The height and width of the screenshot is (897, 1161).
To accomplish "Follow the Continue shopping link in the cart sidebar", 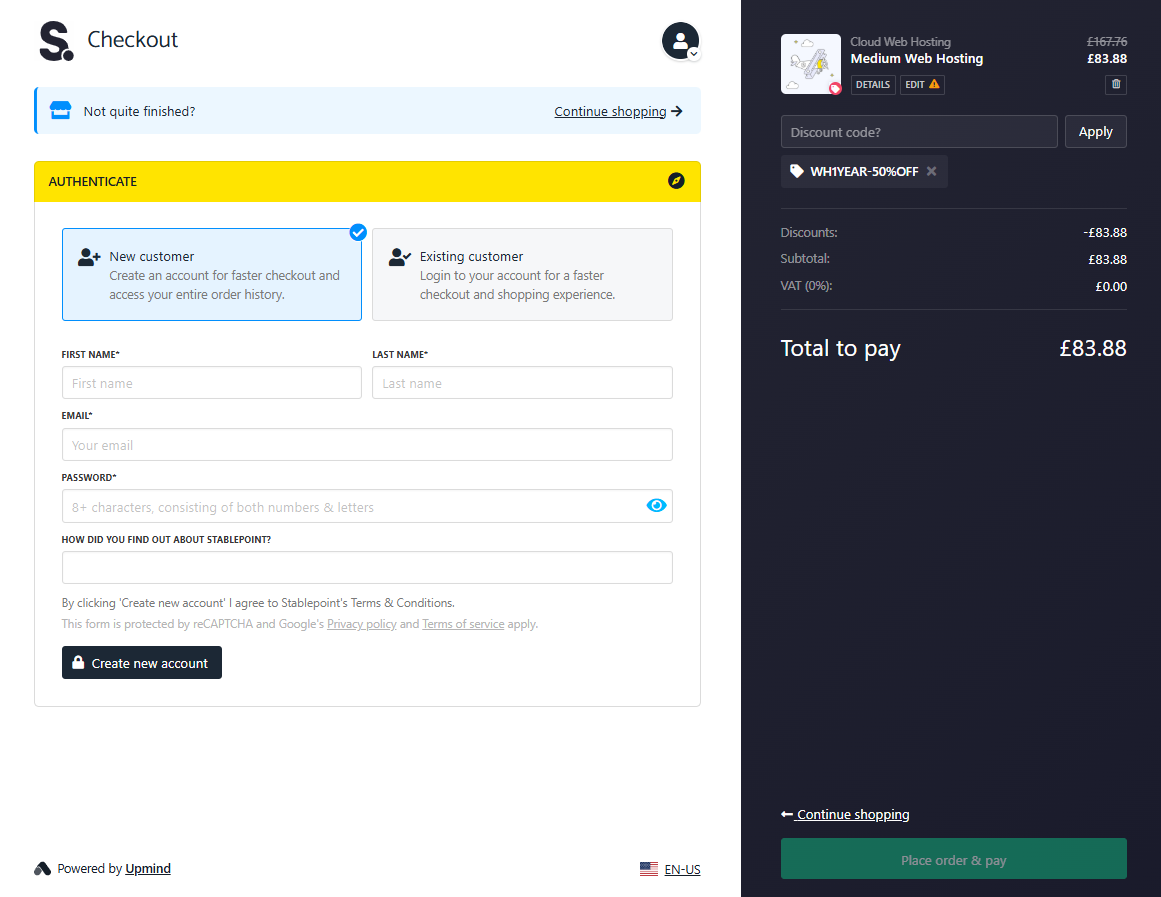I will click(x=853, y=814).
